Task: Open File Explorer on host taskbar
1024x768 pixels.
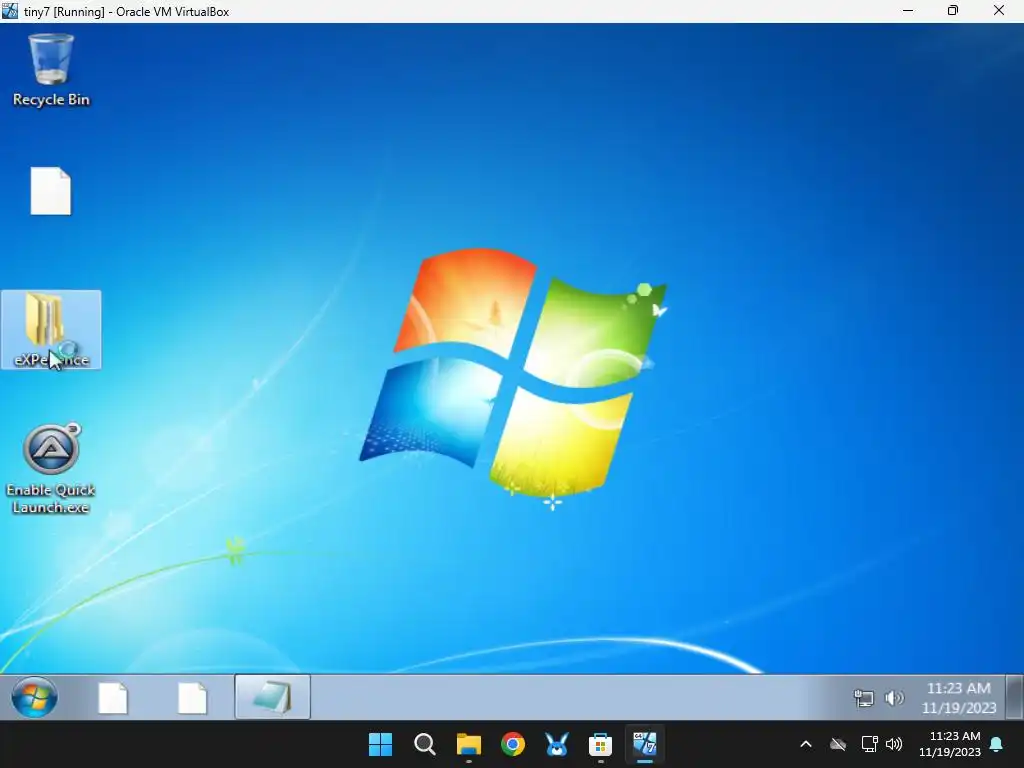Action: coord(469,744)
